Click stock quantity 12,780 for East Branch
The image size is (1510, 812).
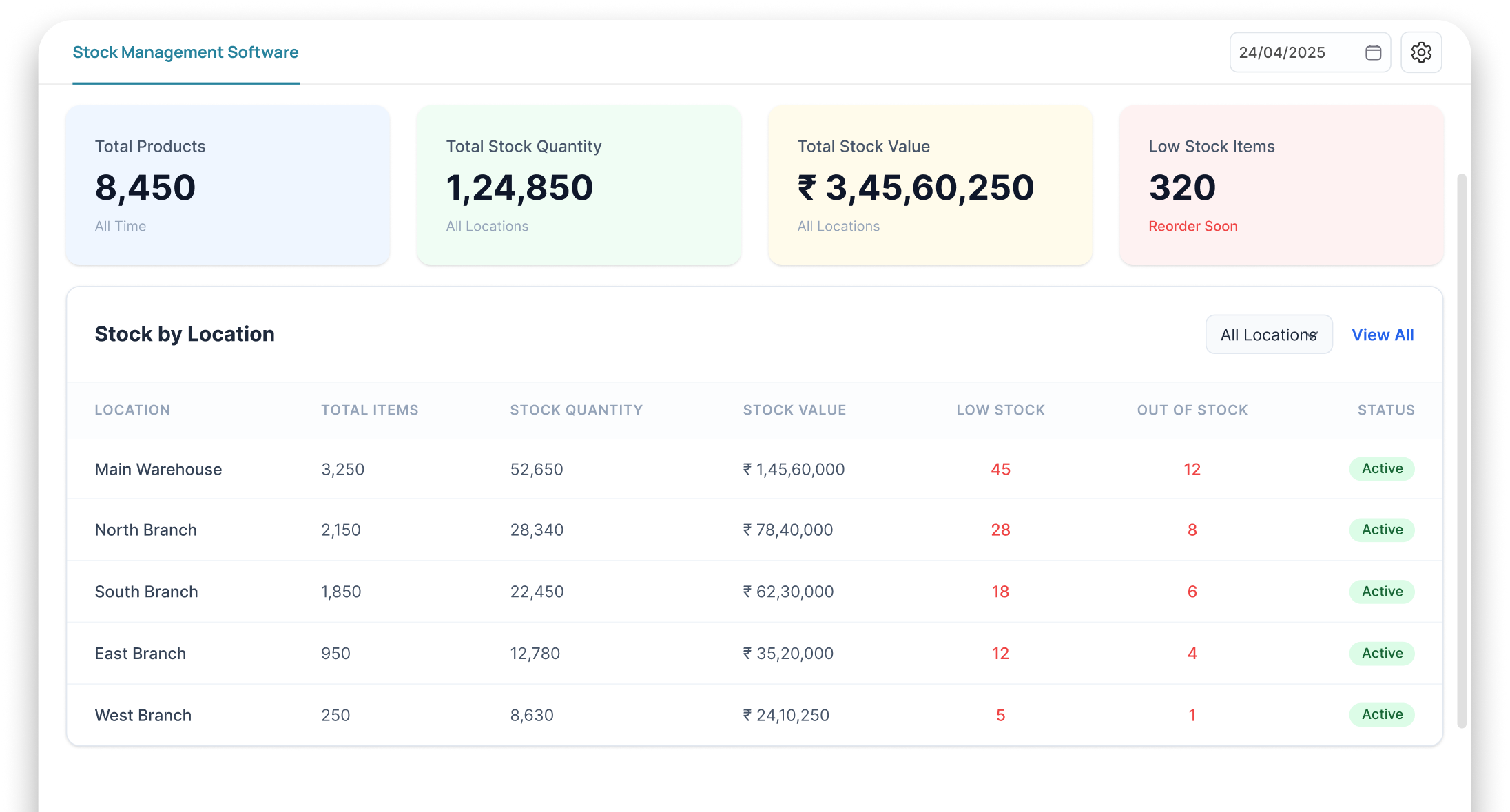[535, 653]
